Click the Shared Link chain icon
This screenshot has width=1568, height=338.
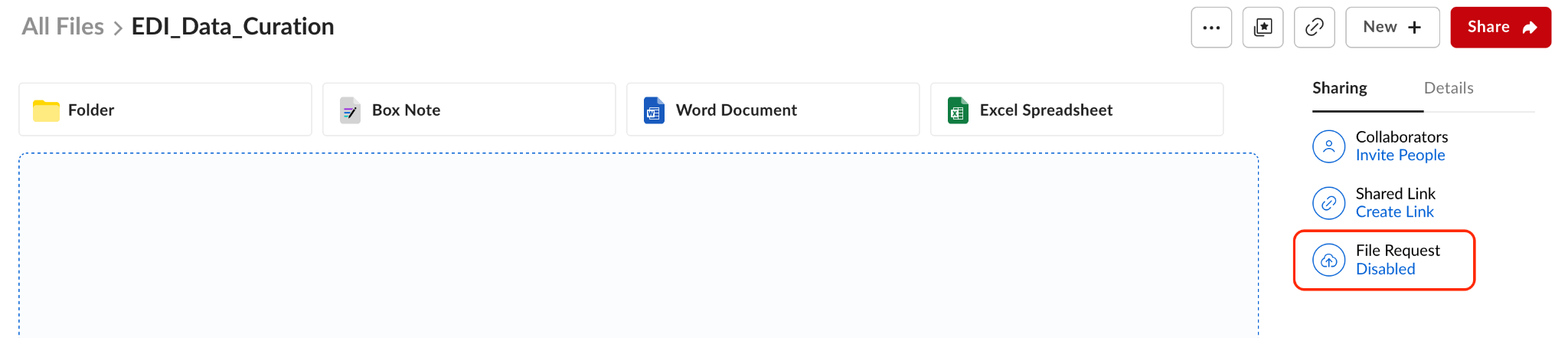[x=1329, y=203]
